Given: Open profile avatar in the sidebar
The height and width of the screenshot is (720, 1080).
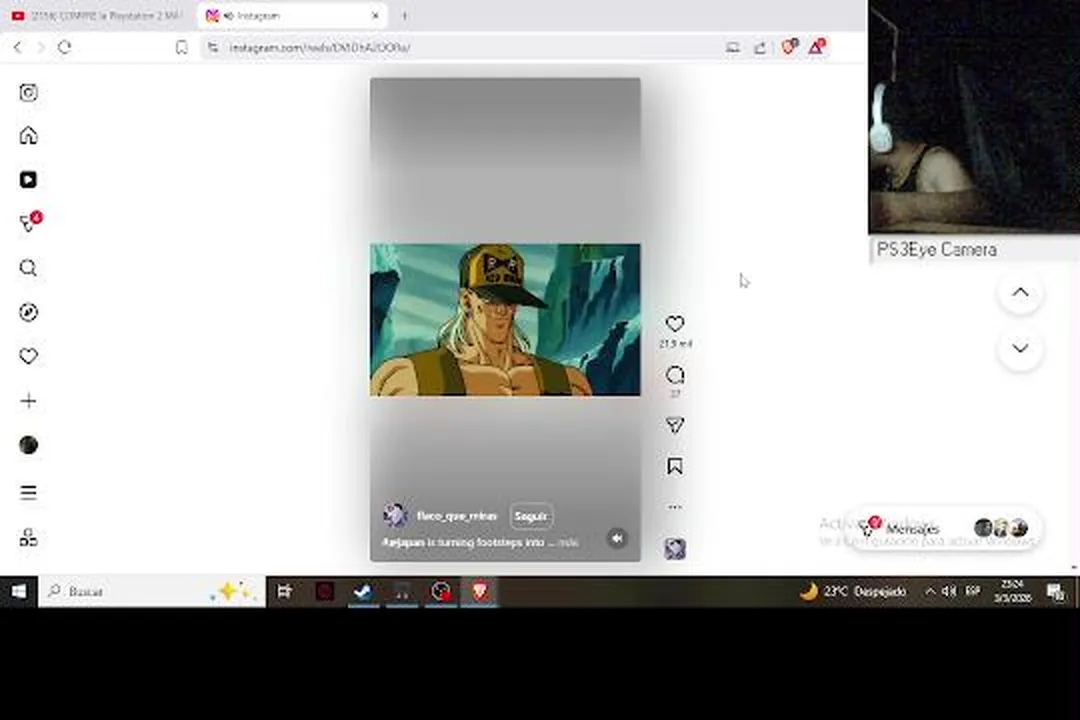Looking at the screenshot, I should click(x=28, y=445).
